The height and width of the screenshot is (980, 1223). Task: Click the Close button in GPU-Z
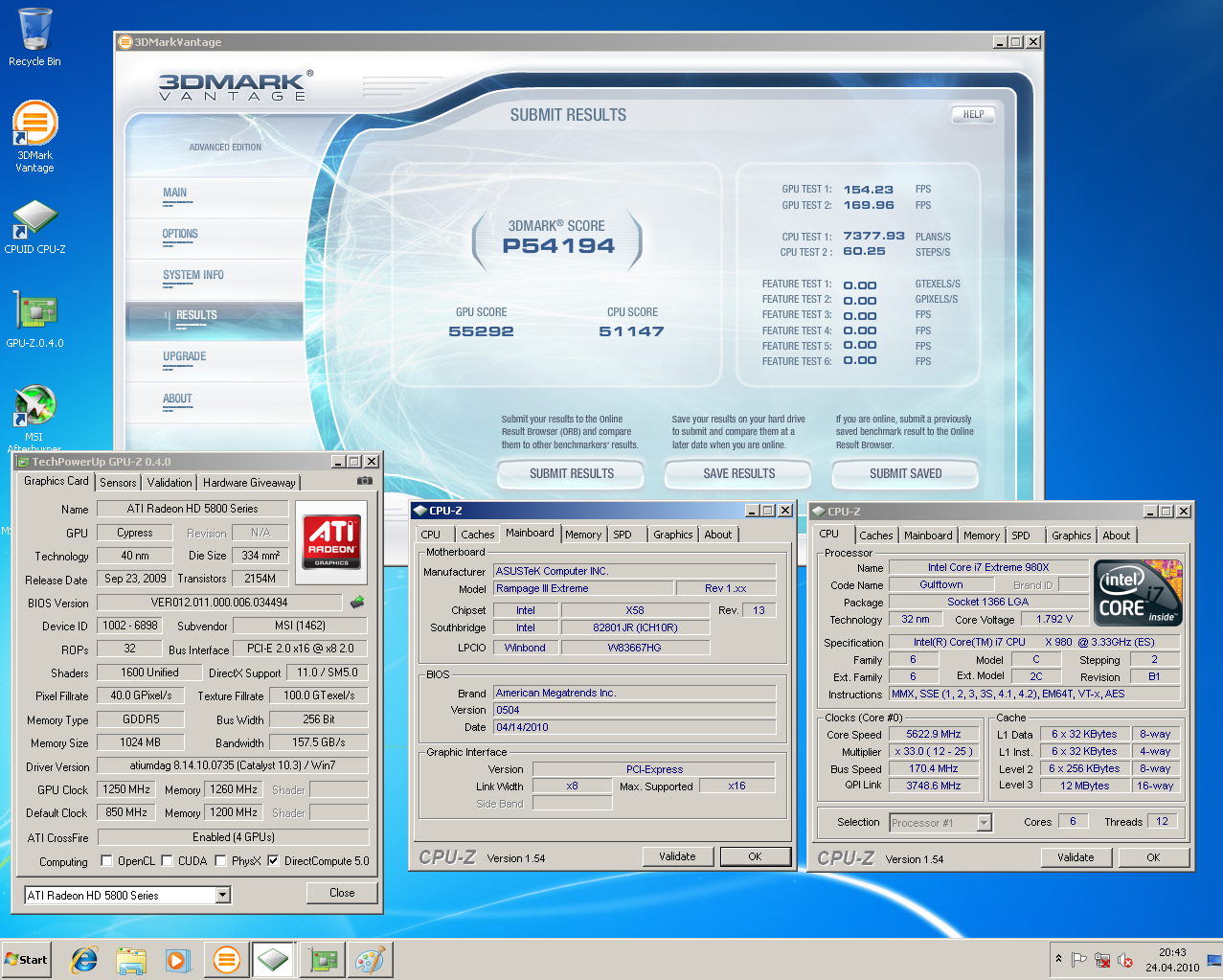tap(342, 893)
